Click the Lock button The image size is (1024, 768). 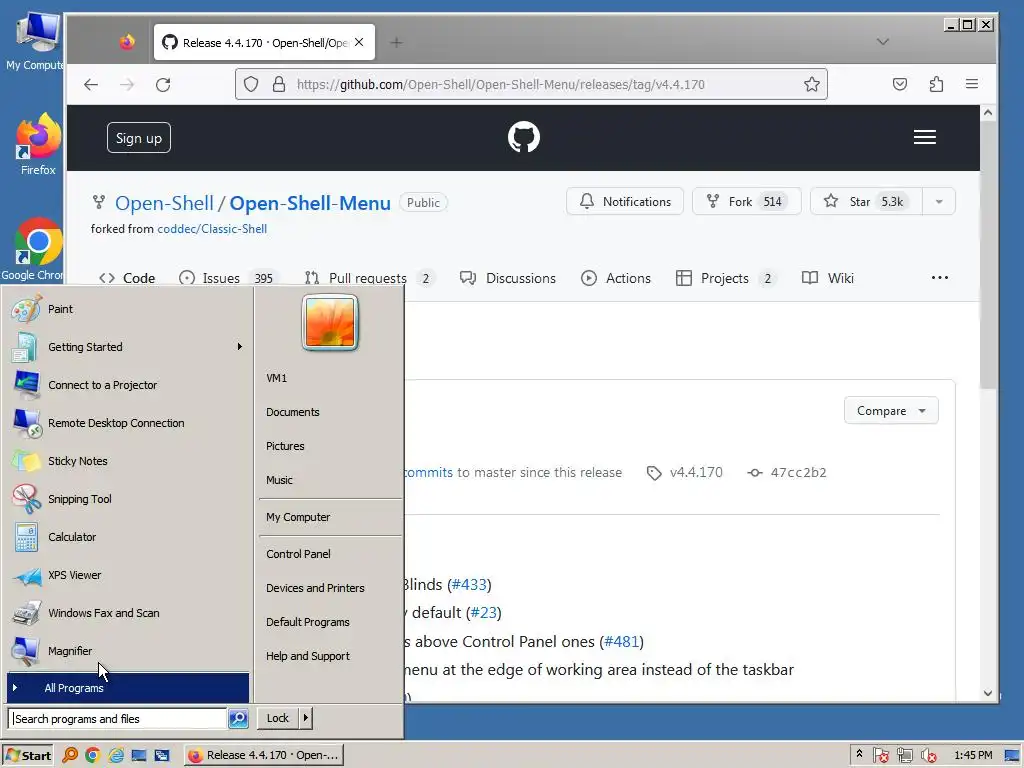point(278,718)
